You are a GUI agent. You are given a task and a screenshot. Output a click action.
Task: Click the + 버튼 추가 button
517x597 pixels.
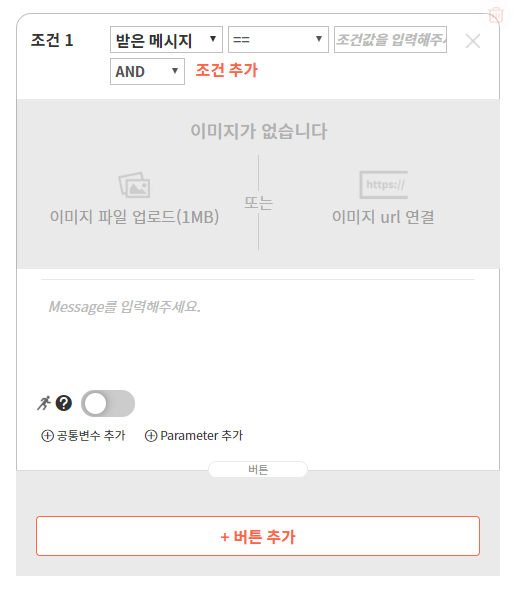pyautogui.click(x=258, y=536)
